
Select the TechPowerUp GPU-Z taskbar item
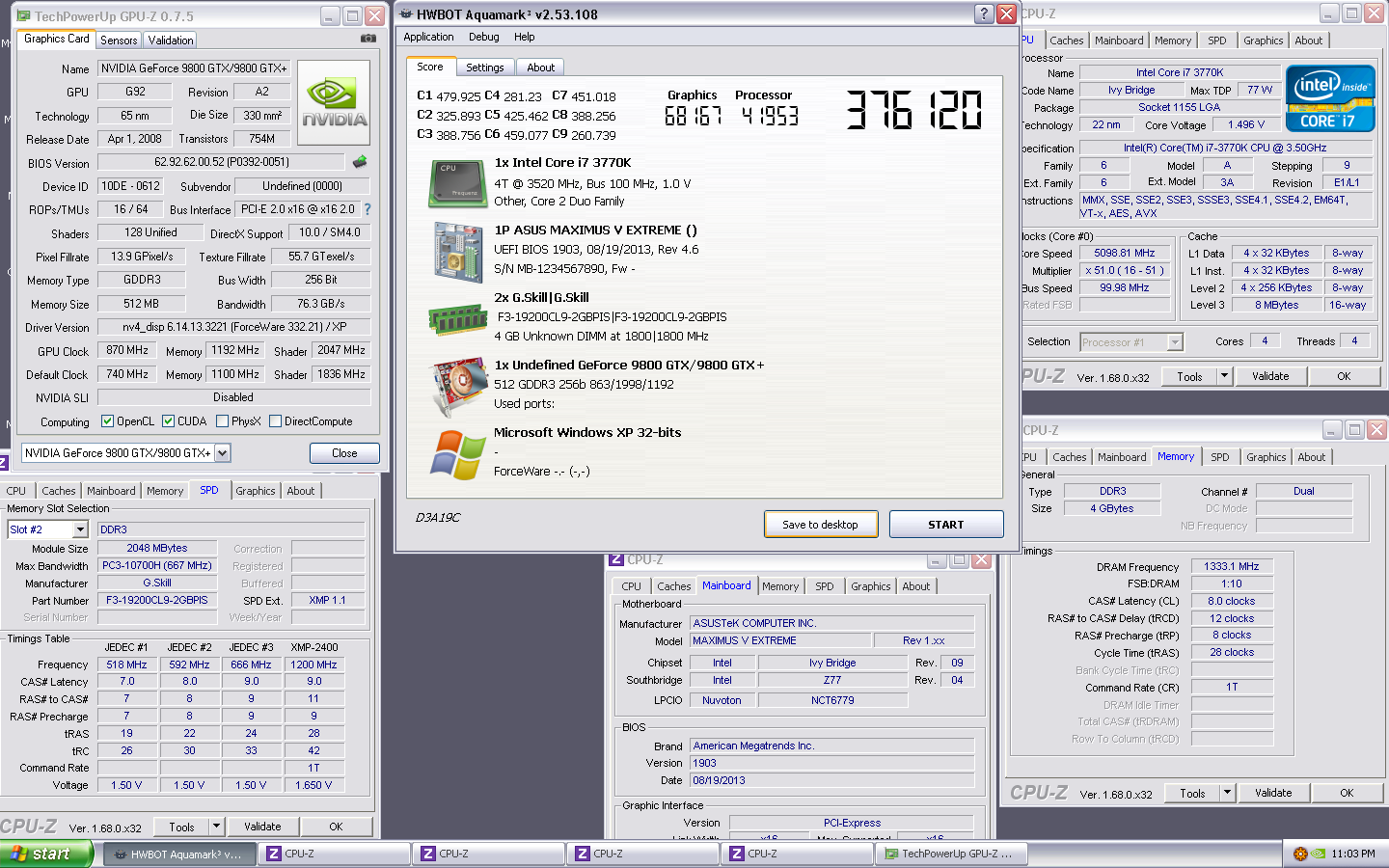[951, 854]
